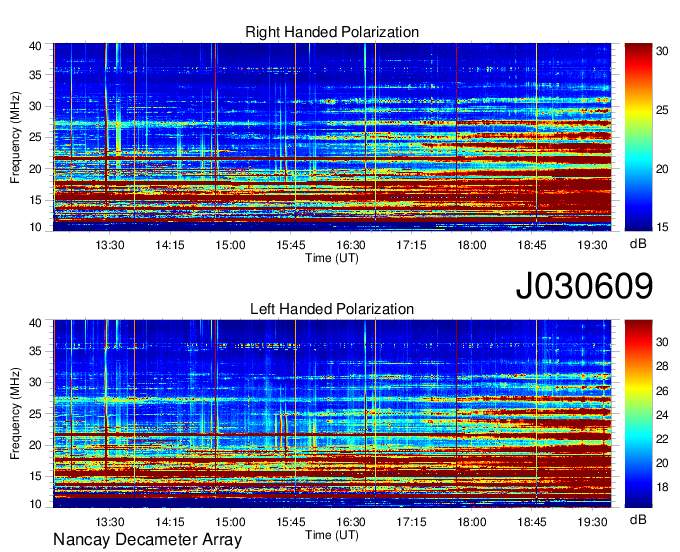Click the 18 value on left-handed colorbar
This screenshot has width=680, height=552.
click(662, 487)
